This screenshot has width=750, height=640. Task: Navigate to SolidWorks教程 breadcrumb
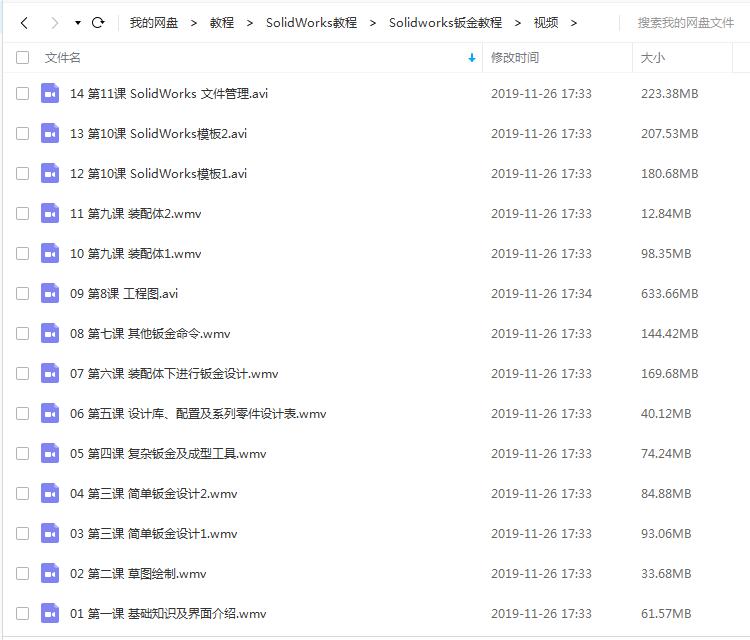[x=311, y=22]
